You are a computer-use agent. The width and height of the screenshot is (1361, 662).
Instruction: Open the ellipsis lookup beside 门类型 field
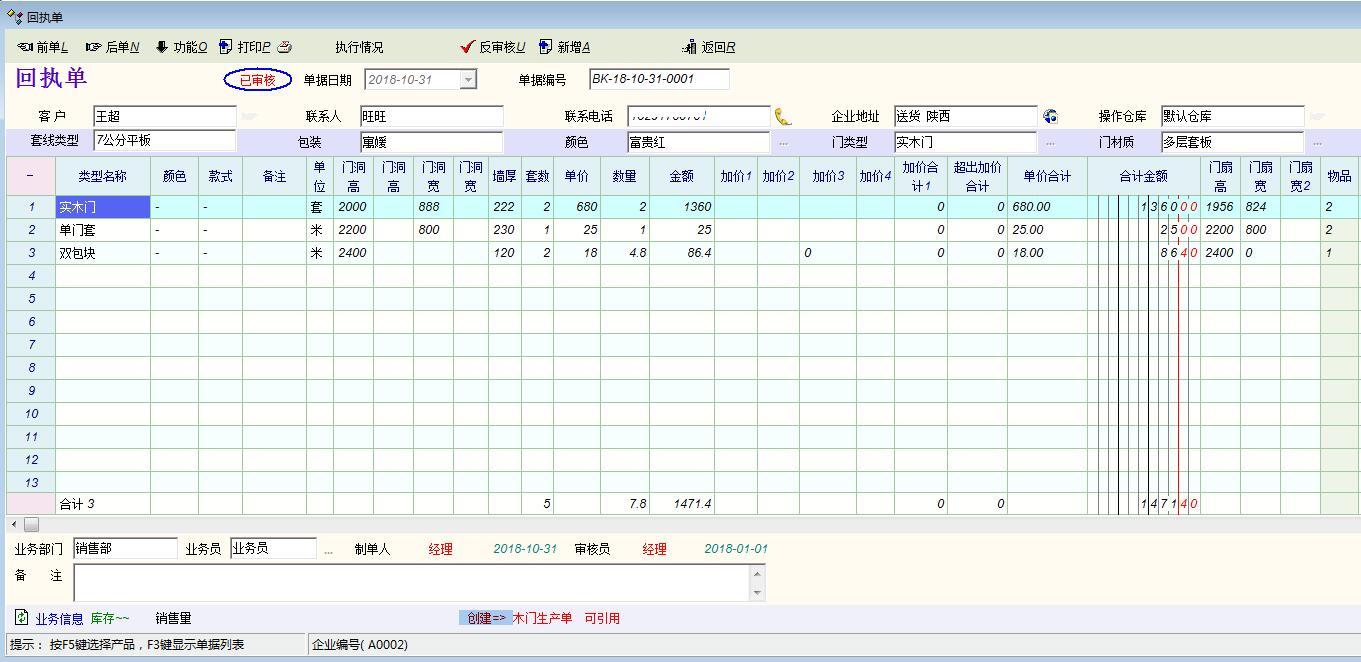pyautogui.click(x=1050, y=143)
